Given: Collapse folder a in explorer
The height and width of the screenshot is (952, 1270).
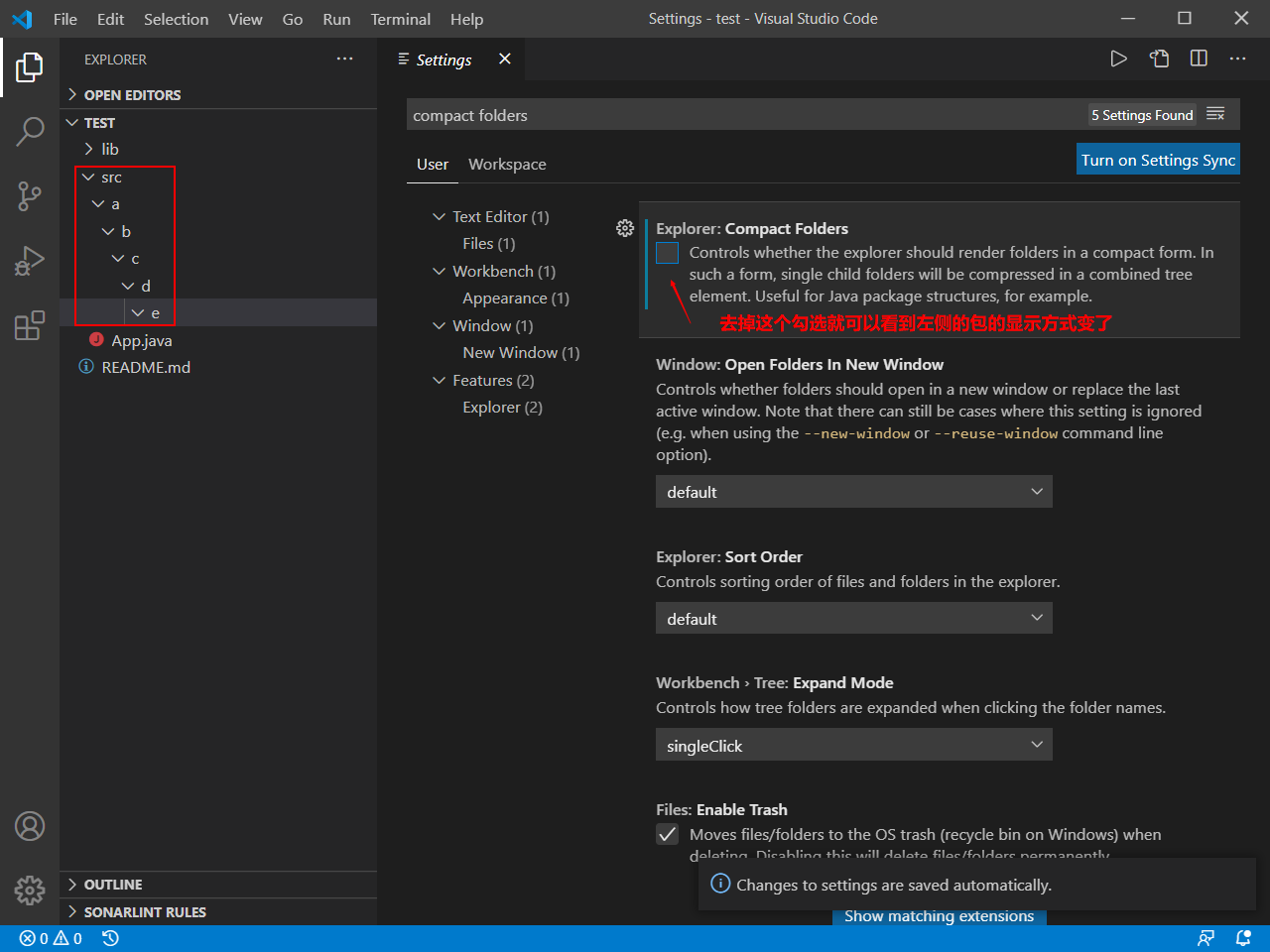Looking at the screenshot, I should (218, 204).
